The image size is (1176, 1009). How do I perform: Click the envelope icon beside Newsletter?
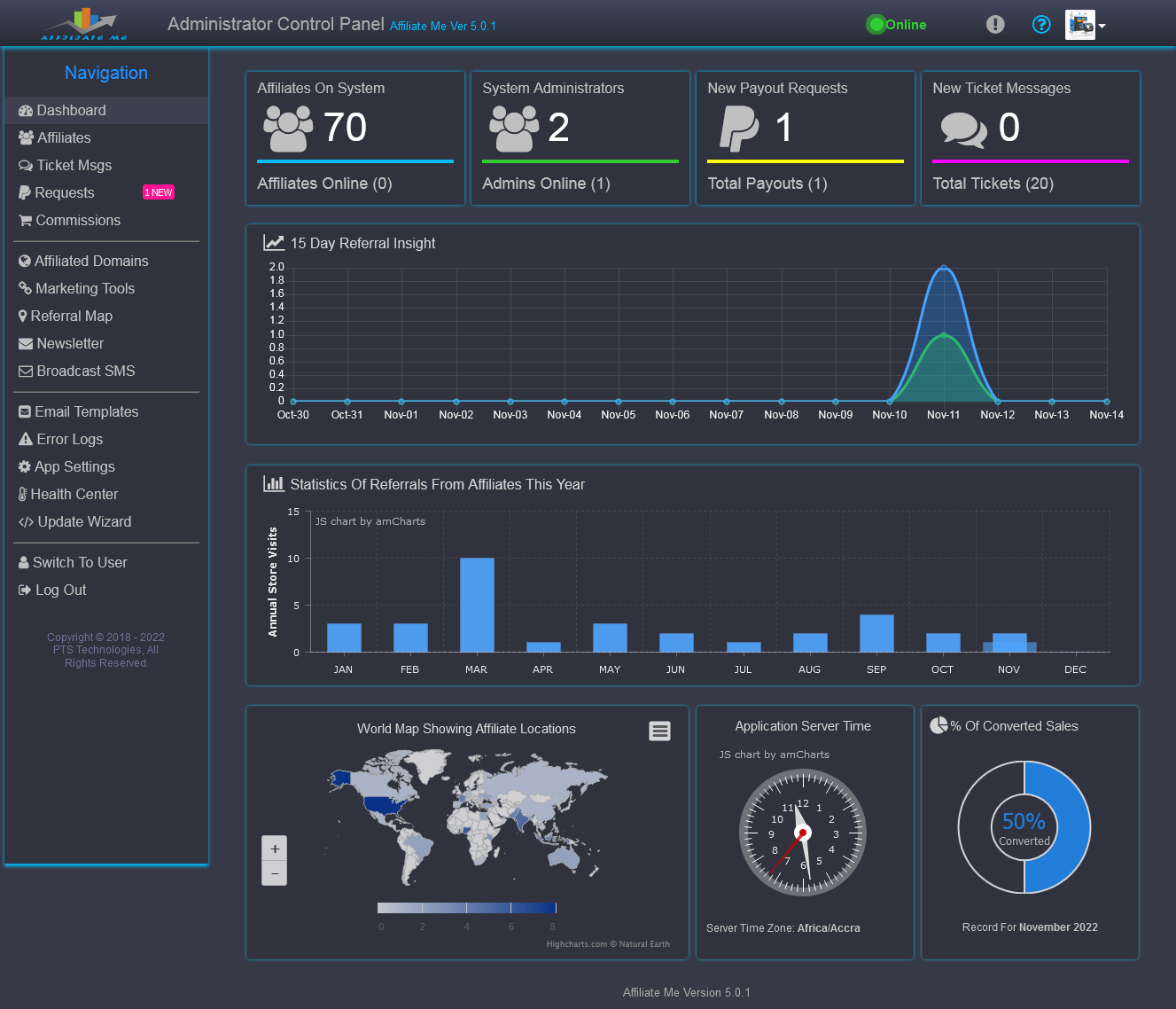26,344
